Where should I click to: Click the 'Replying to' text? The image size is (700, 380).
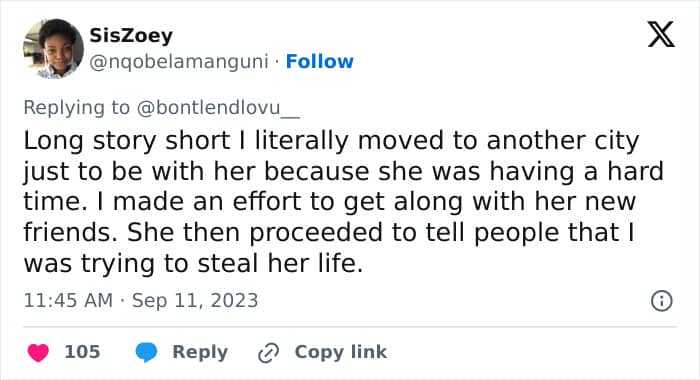[76, 108]
